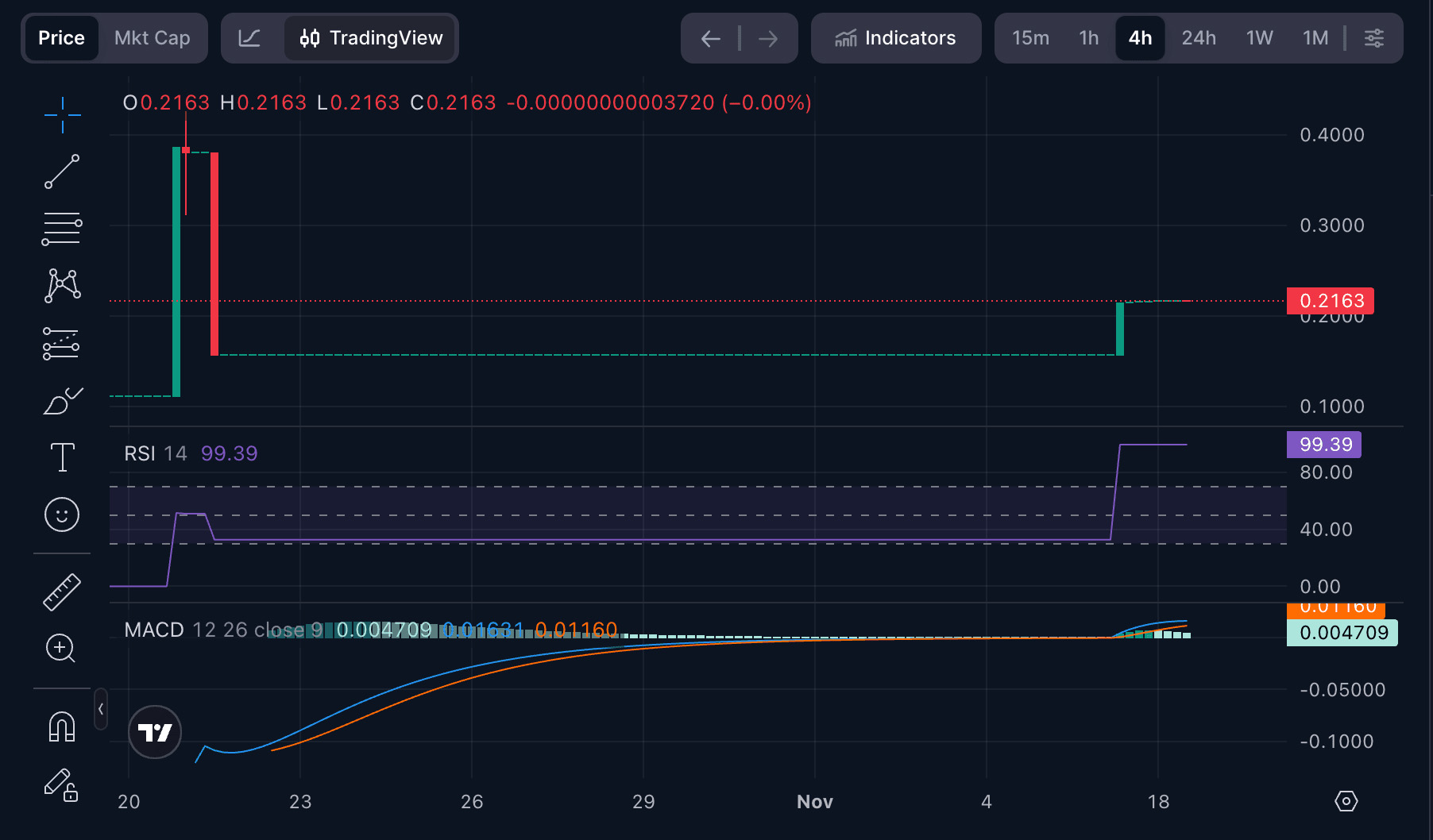Image resolution: width=1433 pixels, height=840 pixels.
Task: Toggle magnet mode snapping
Action: (62, 726)
